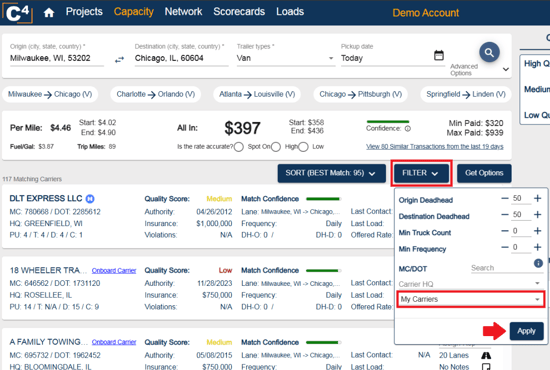Click the C4 logo
The image size is (550, 370).
[x=18, y=12]
